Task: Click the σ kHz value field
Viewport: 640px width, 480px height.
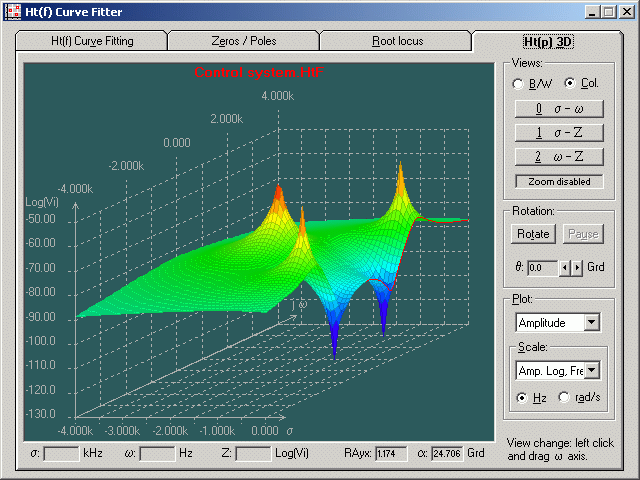Action: pyautogui.click(x=61, y=453)
